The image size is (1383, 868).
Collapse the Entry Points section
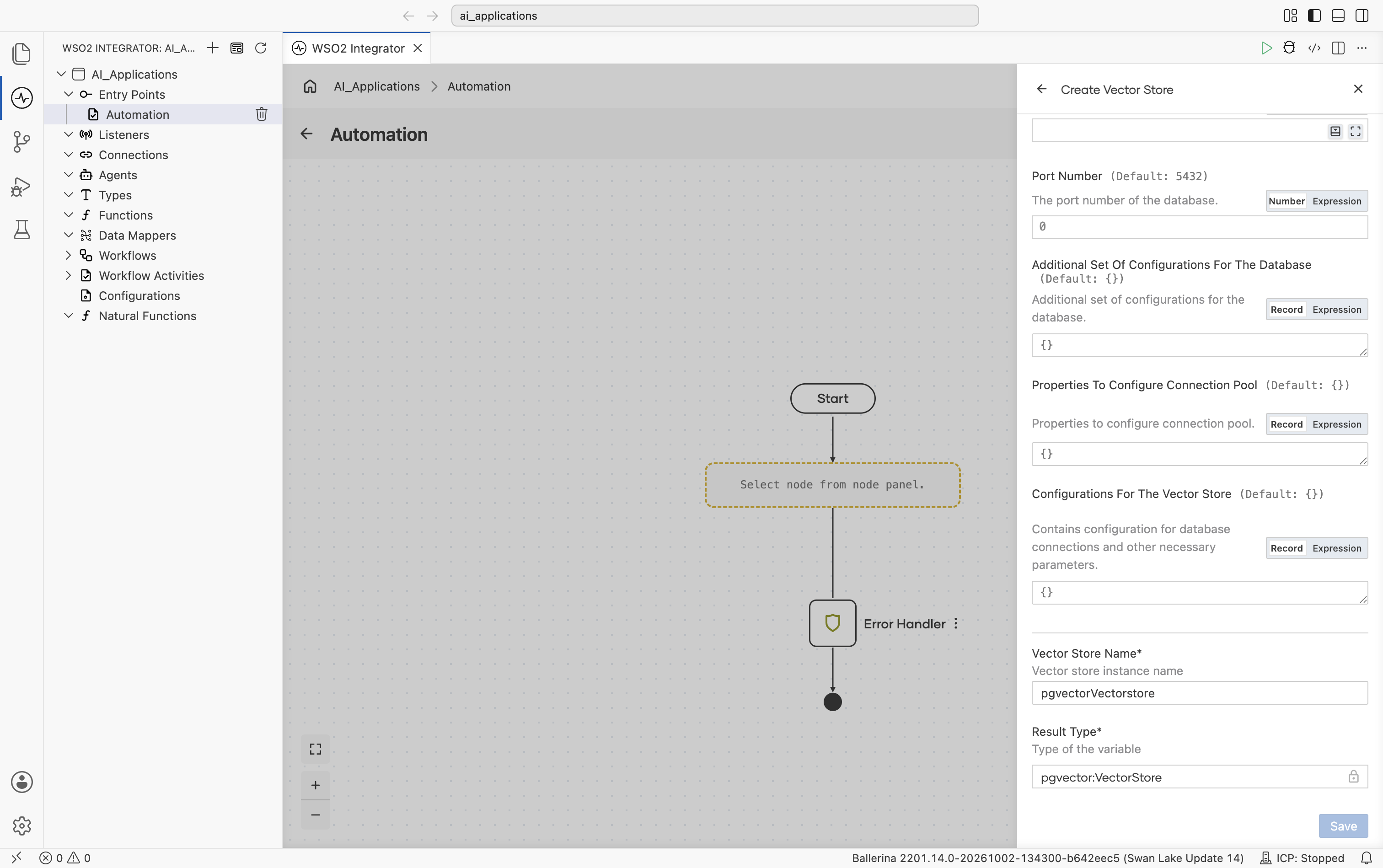68,94
